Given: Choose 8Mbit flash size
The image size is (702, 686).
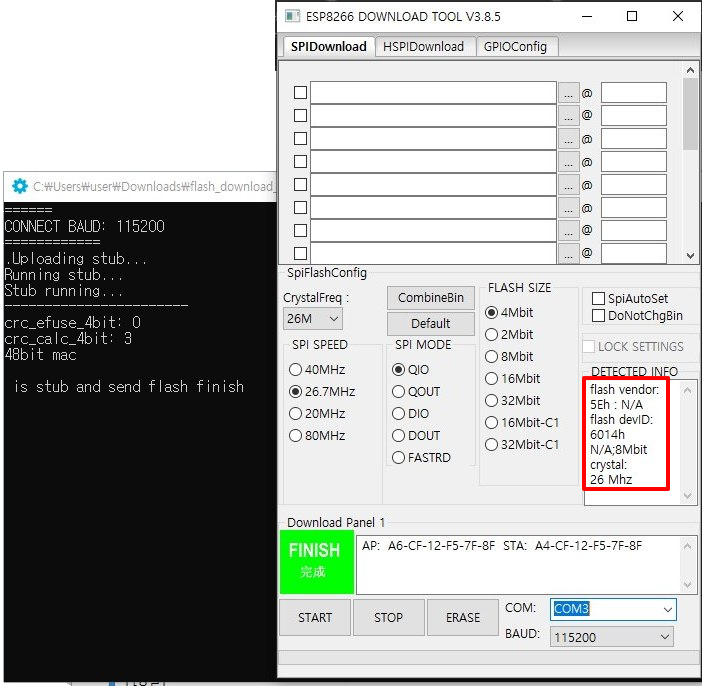Looking at the screenshot, I should point(509,356).
